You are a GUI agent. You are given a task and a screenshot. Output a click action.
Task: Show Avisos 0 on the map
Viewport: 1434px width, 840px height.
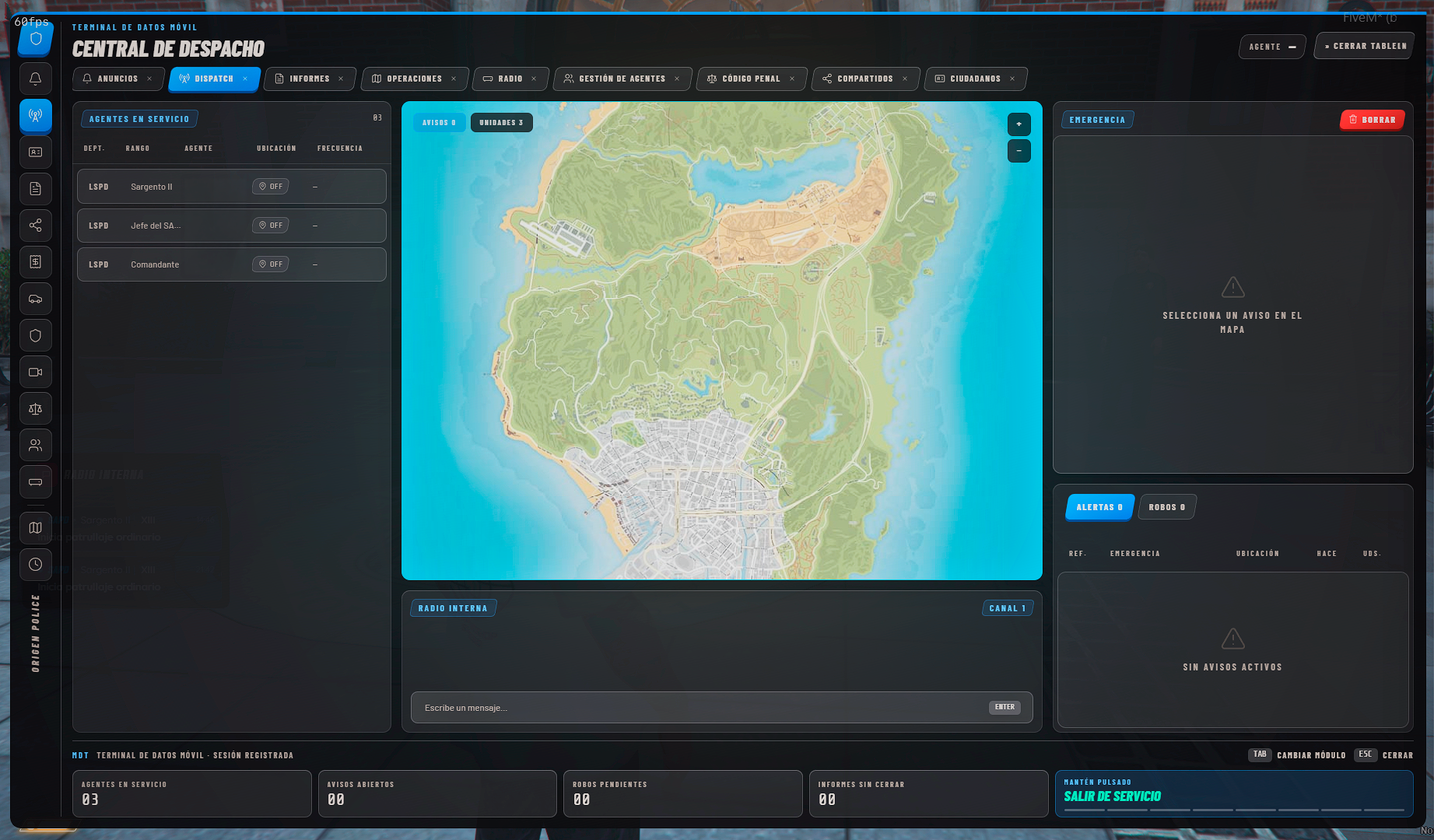(x=439, y=123)
